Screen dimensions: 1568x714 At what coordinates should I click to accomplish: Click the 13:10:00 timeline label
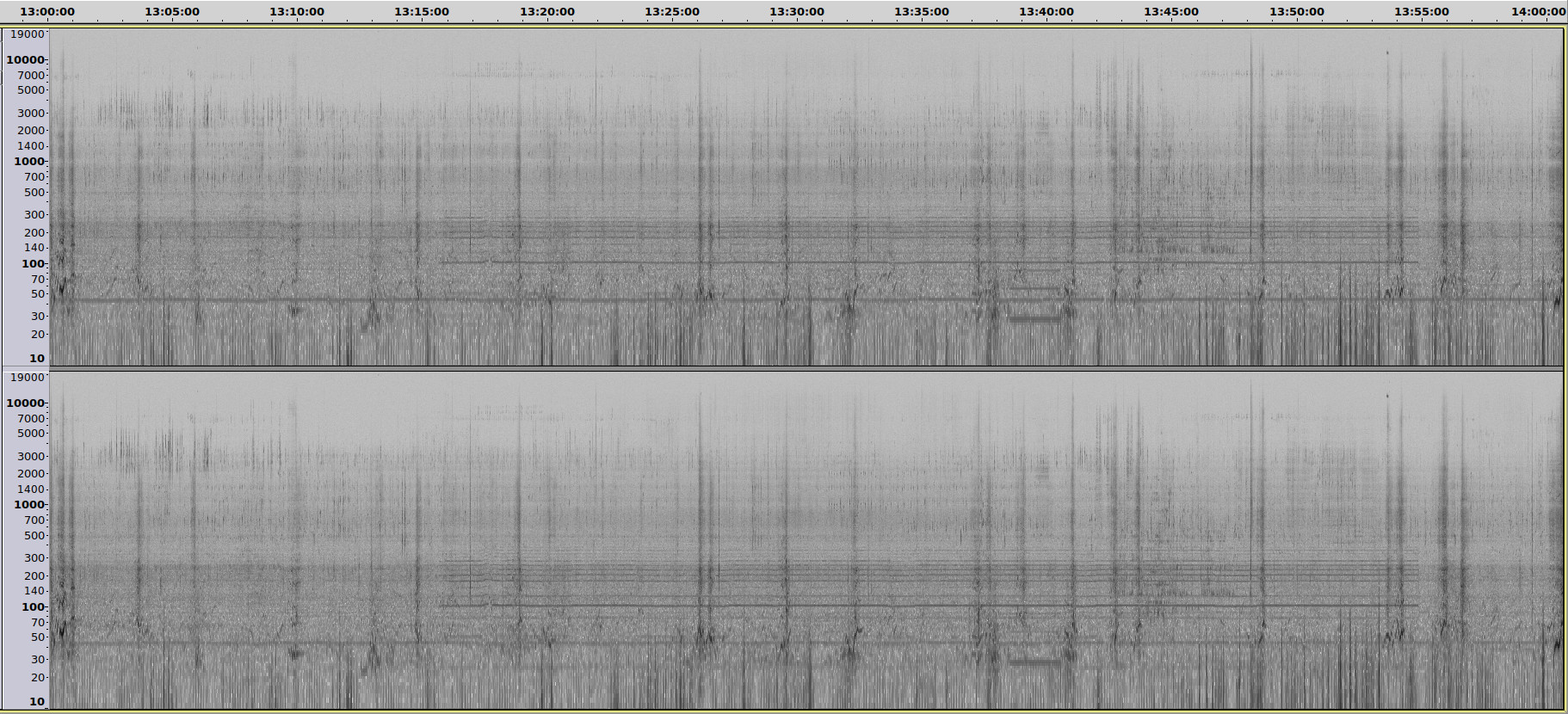(x=297, y=12)
